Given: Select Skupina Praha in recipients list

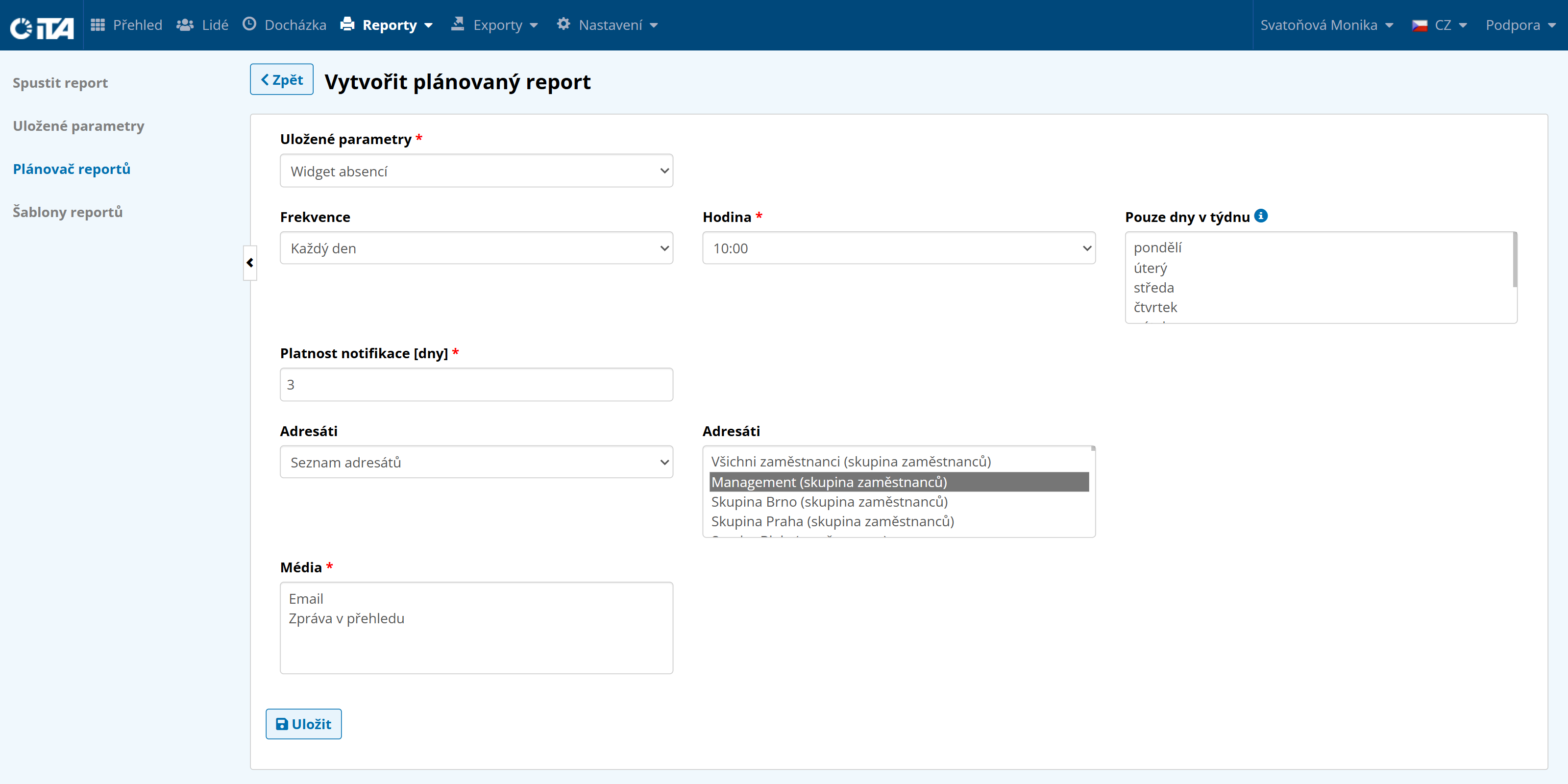Looking at the screenshot, I should point(899,521).
